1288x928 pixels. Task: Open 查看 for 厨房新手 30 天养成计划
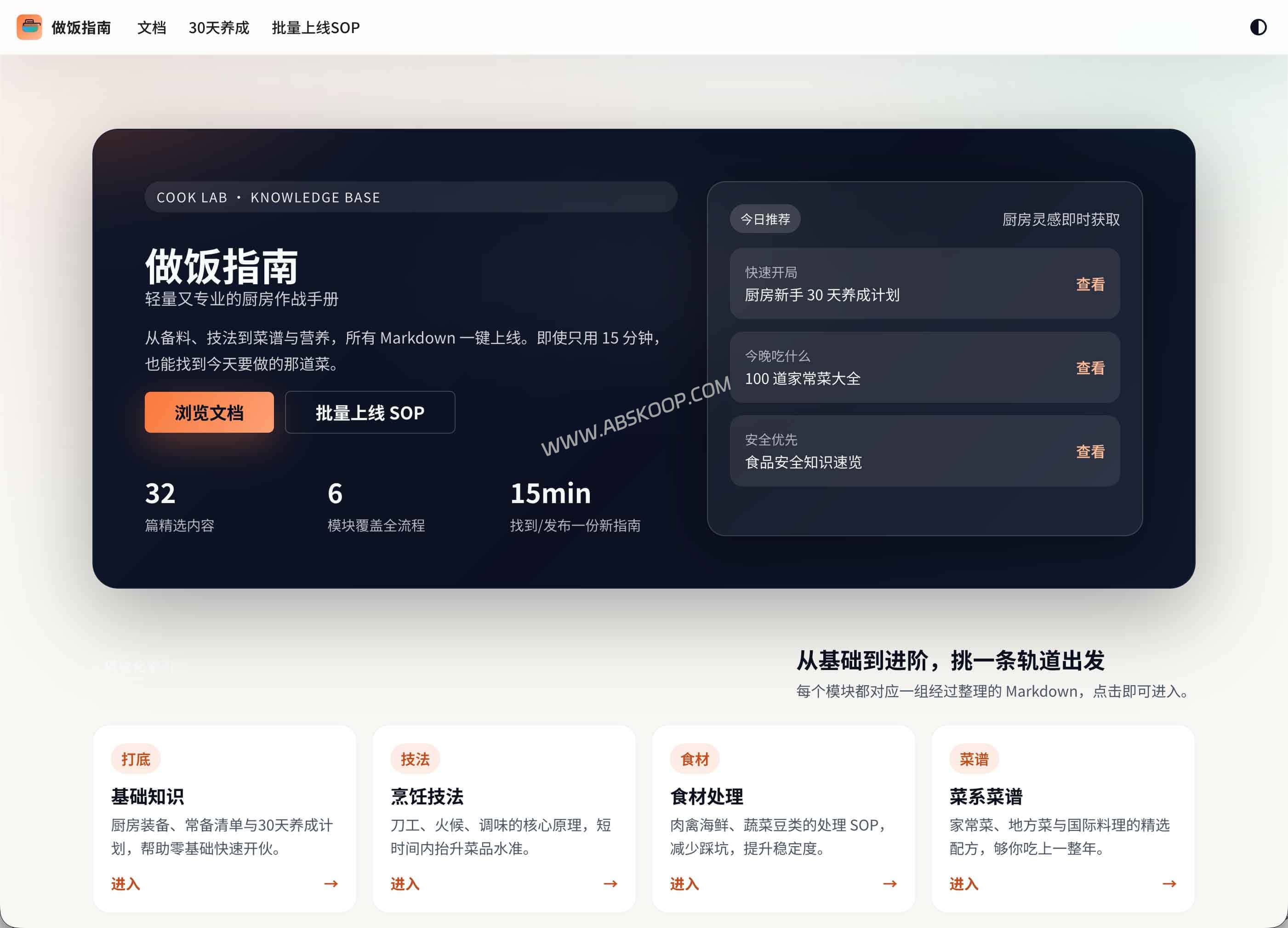1089,284
